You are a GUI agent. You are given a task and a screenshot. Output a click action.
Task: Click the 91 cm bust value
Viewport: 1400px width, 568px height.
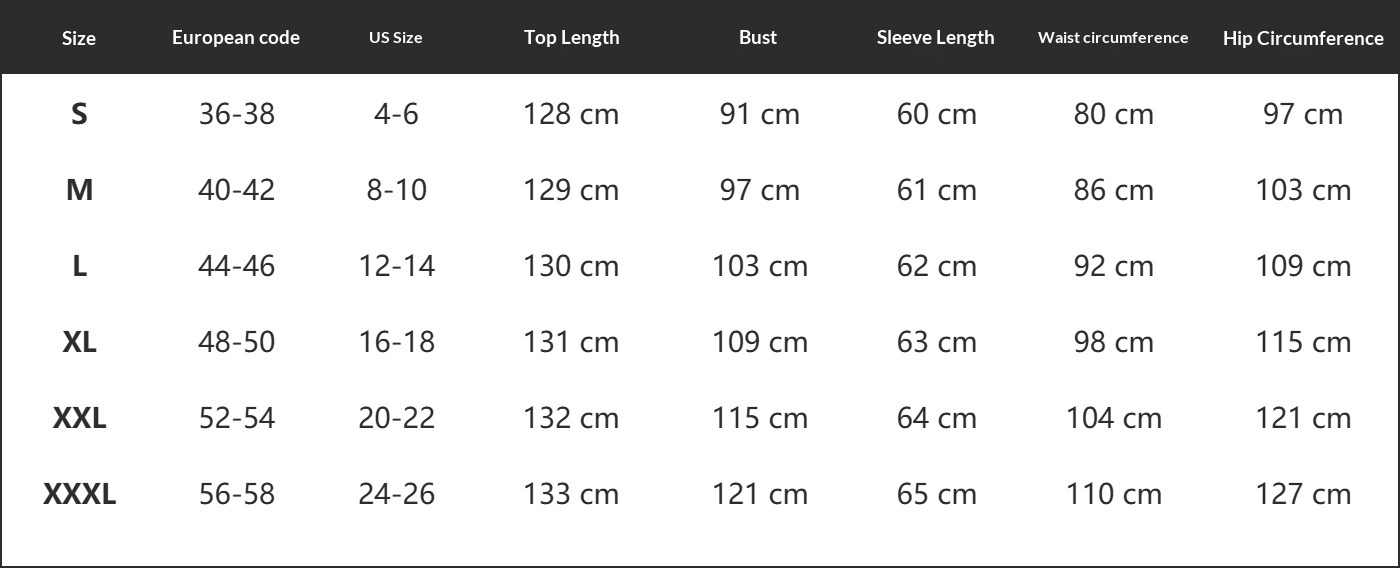(x=760, y=114)
